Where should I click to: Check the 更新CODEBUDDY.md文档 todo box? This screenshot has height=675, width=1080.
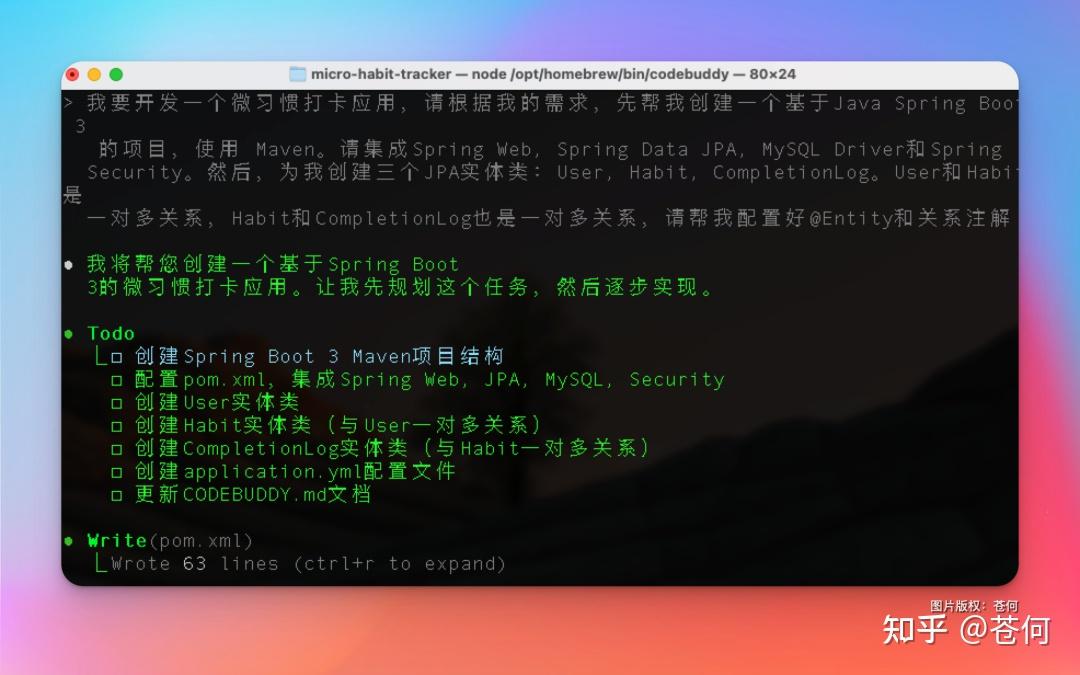tap(117, 495)
